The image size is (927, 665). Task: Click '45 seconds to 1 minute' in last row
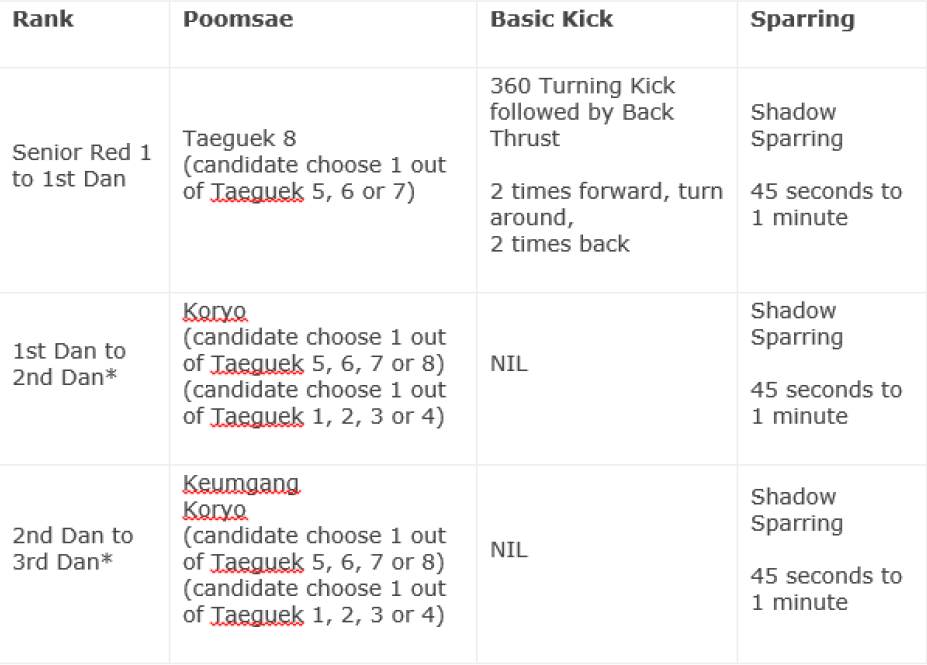tap(826, 589)
